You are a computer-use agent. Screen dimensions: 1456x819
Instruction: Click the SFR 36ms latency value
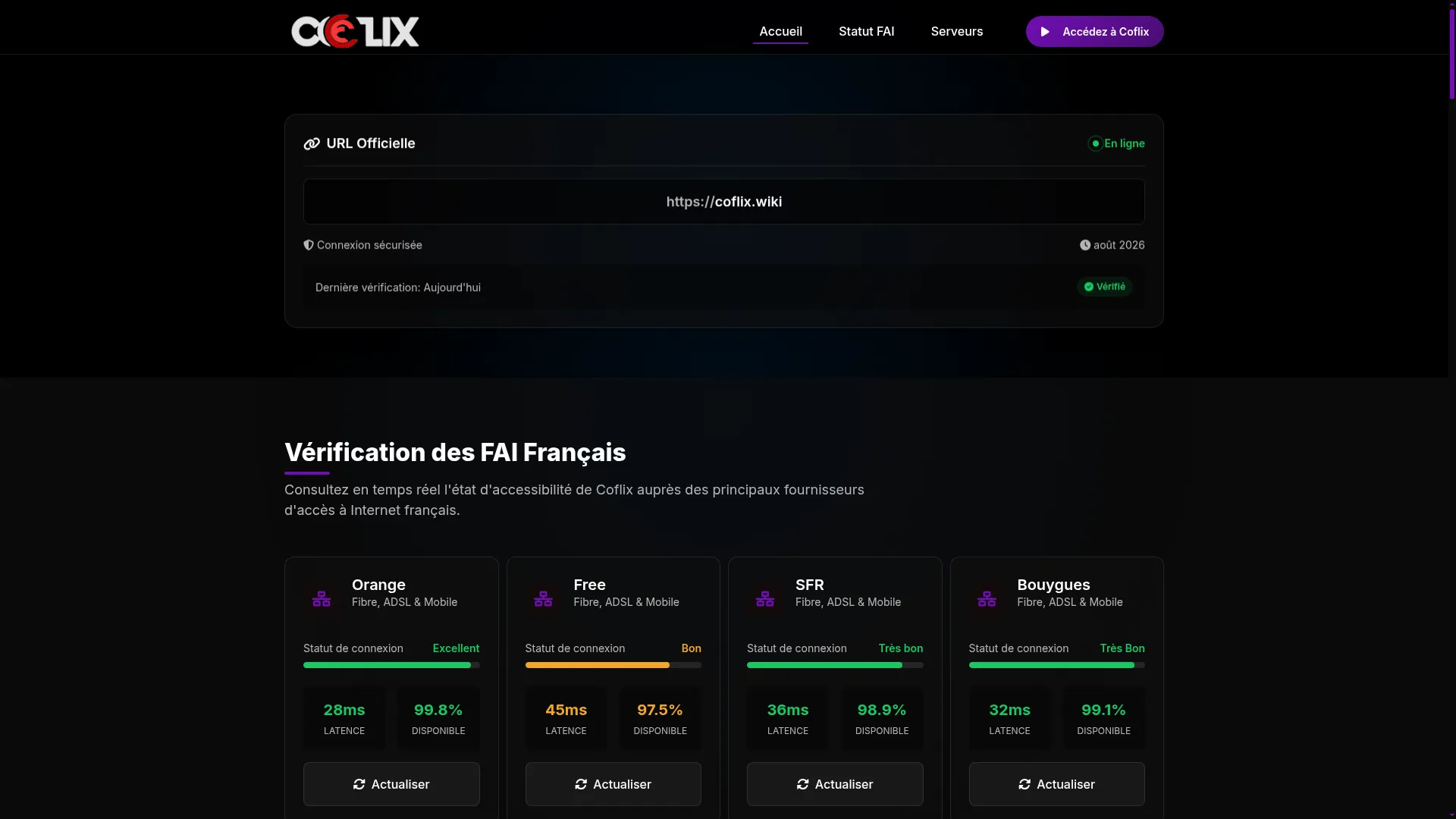[788, 710]
